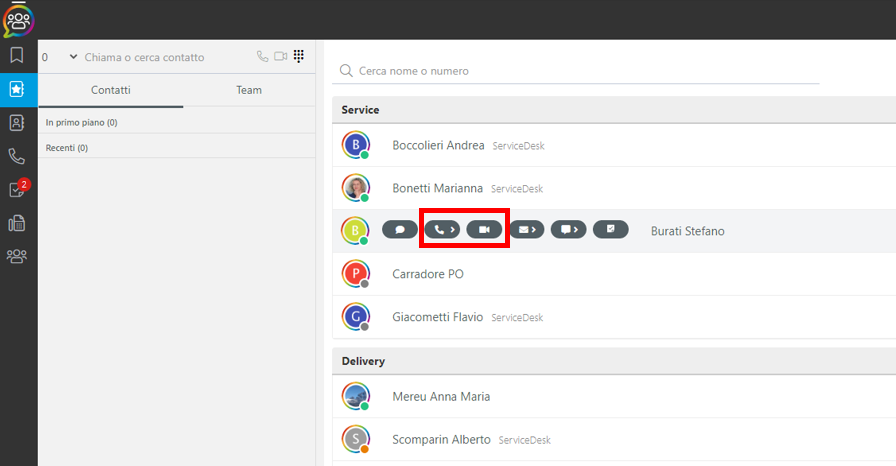Select the Contatti tab
Screen dimensions: 896x466
point(111,90)
